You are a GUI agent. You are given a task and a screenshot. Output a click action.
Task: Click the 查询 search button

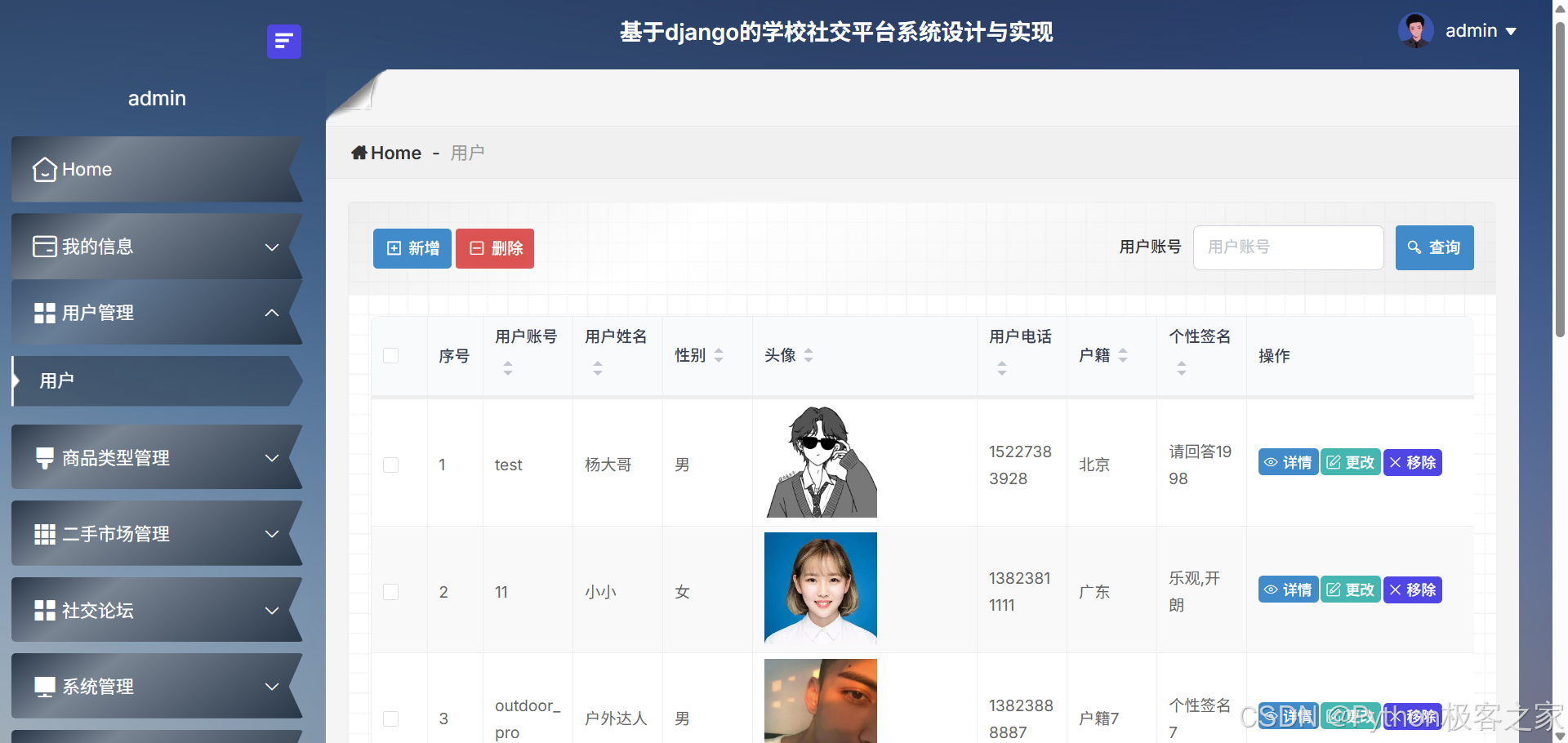(x=1435, y=247)
